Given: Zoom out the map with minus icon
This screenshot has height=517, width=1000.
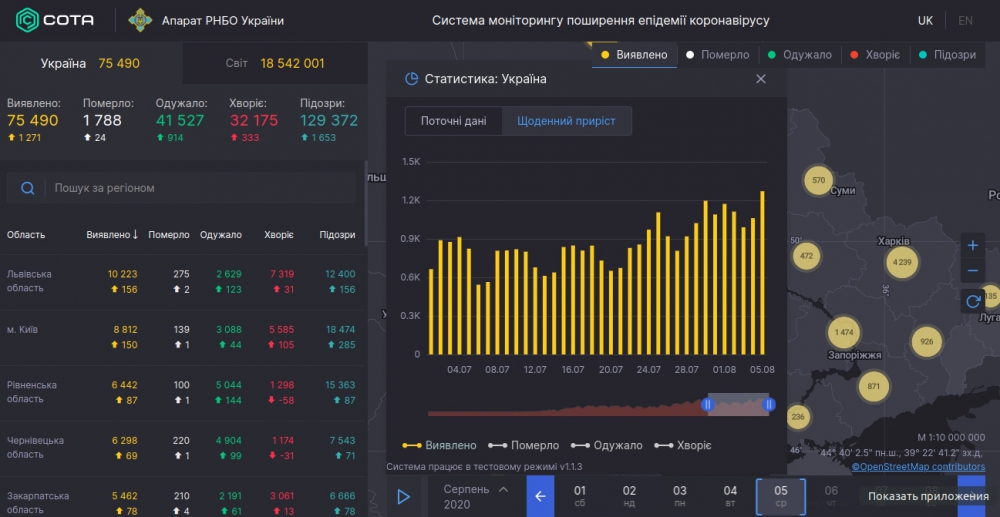Looking at the screenshot, I should (x=973, y=272).
